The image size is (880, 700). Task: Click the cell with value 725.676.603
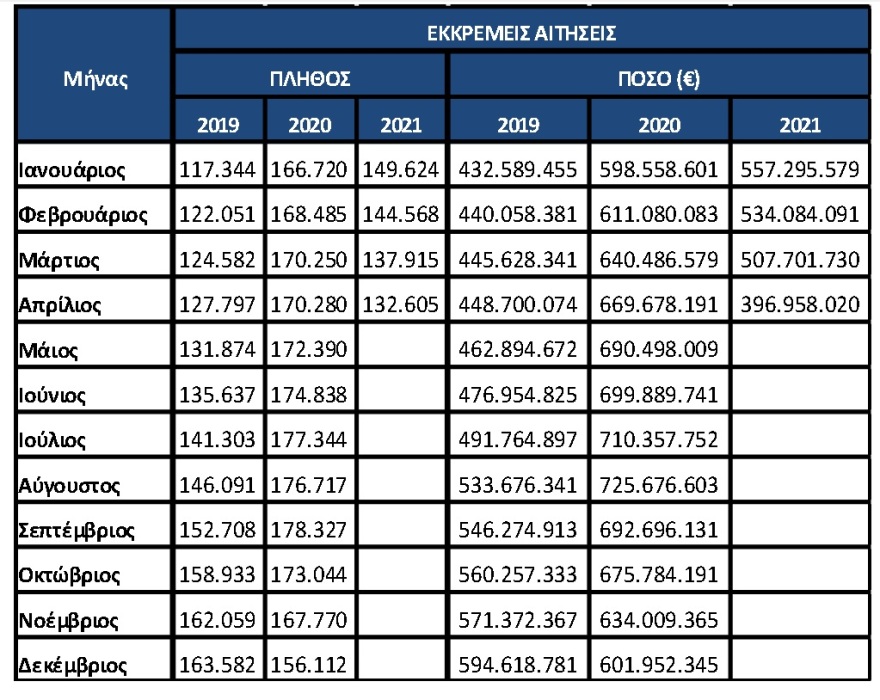(658, 487)
